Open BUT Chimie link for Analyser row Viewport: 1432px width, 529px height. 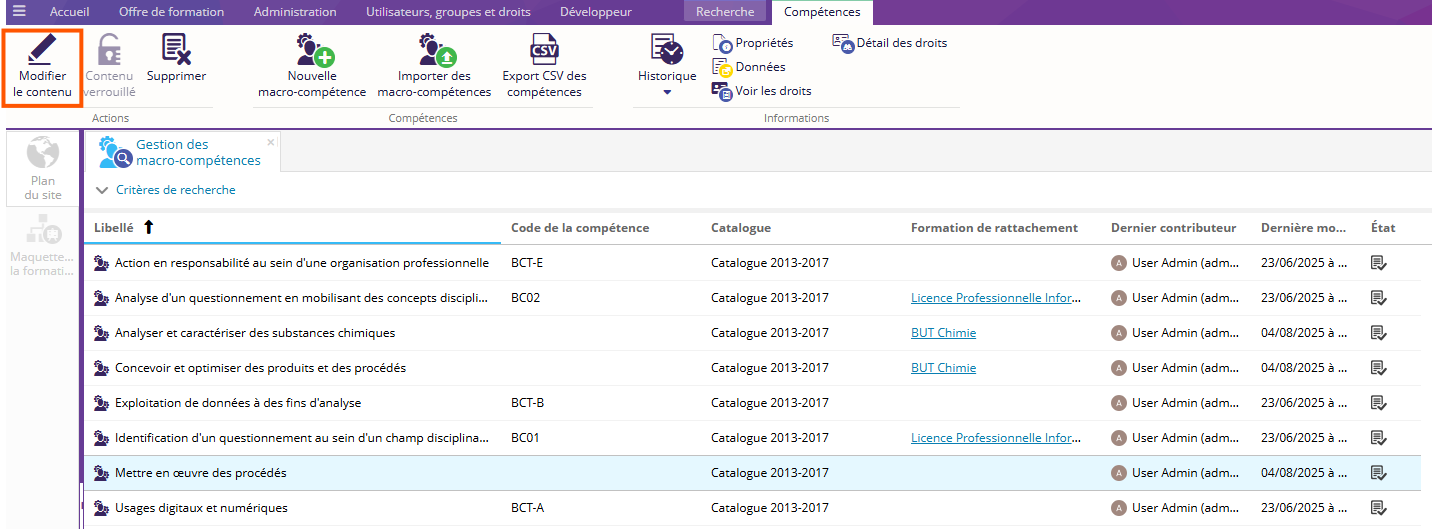[x=943, y=333]
